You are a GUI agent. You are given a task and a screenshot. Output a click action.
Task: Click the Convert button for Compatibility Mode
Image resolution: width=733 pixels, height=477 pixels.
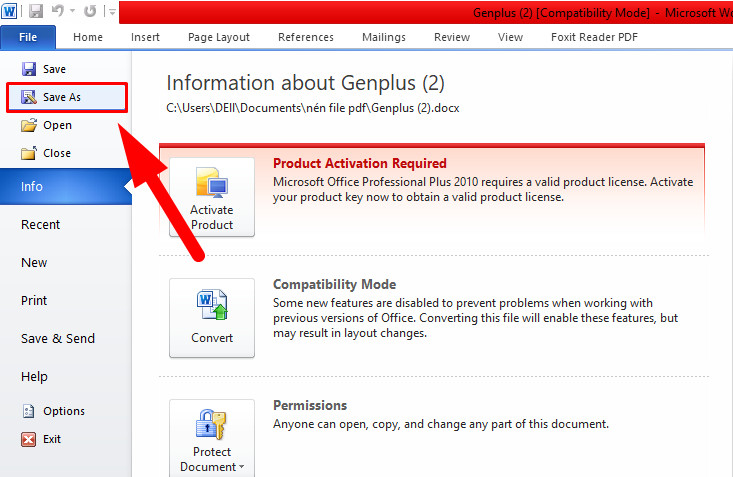click(x=212, y=317)
